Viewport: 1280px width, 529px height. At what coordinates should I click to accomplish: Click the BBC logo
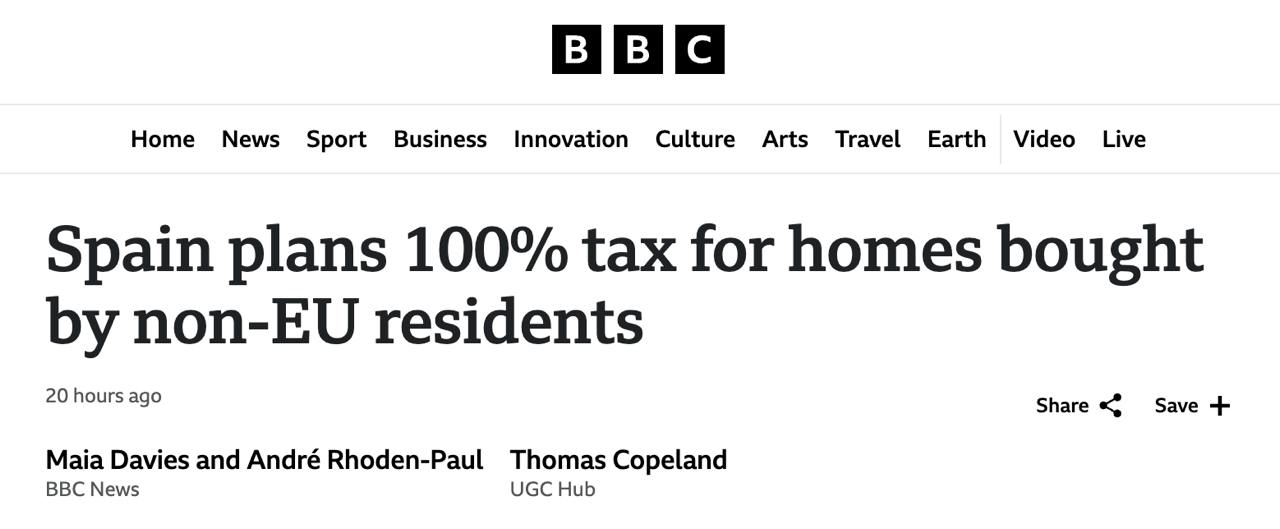coord(638,49)
